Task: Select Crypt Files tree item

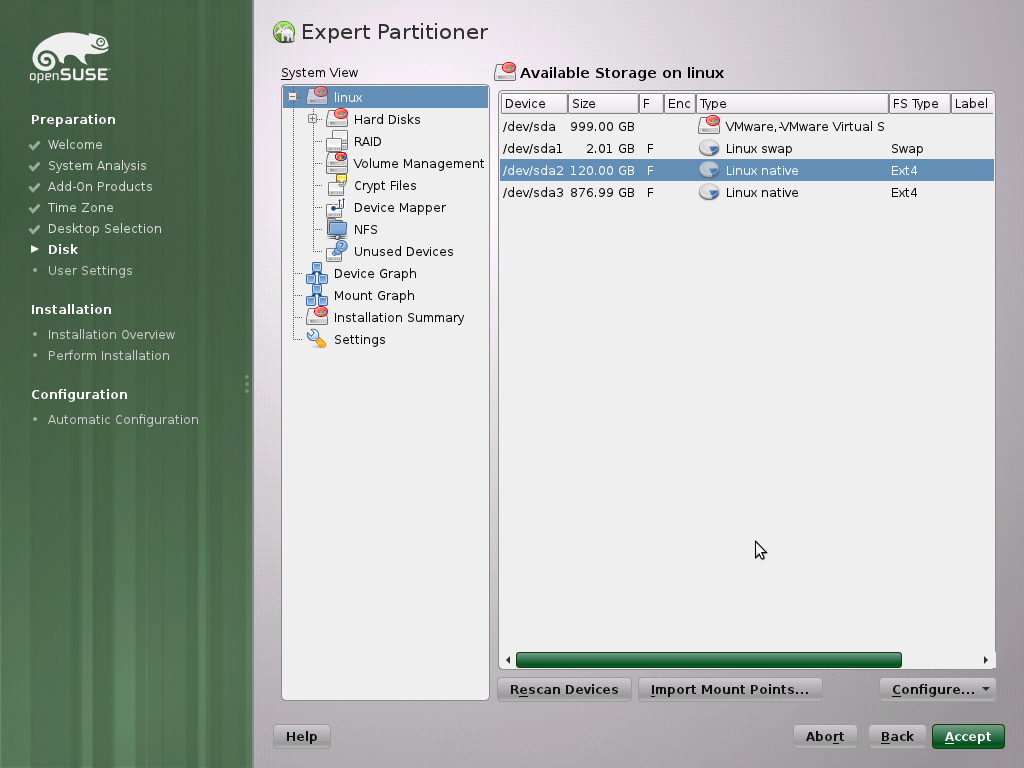Action: point(385,185)
